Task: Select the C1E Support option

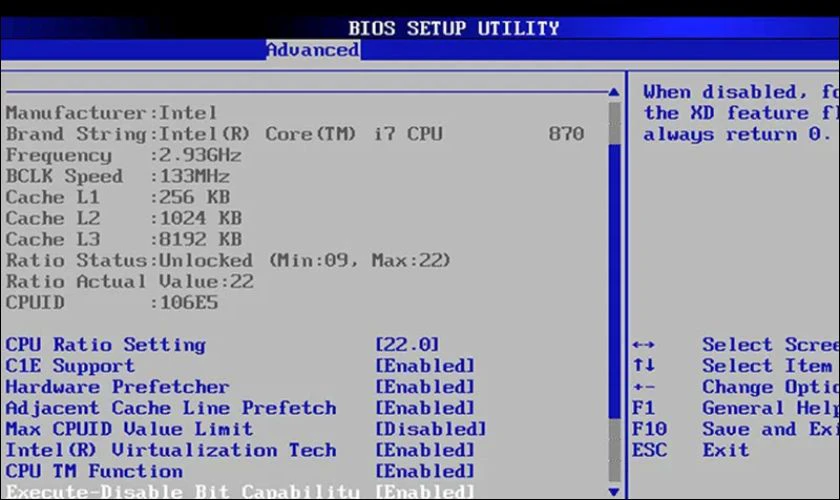Action: (x=70, y=365)
